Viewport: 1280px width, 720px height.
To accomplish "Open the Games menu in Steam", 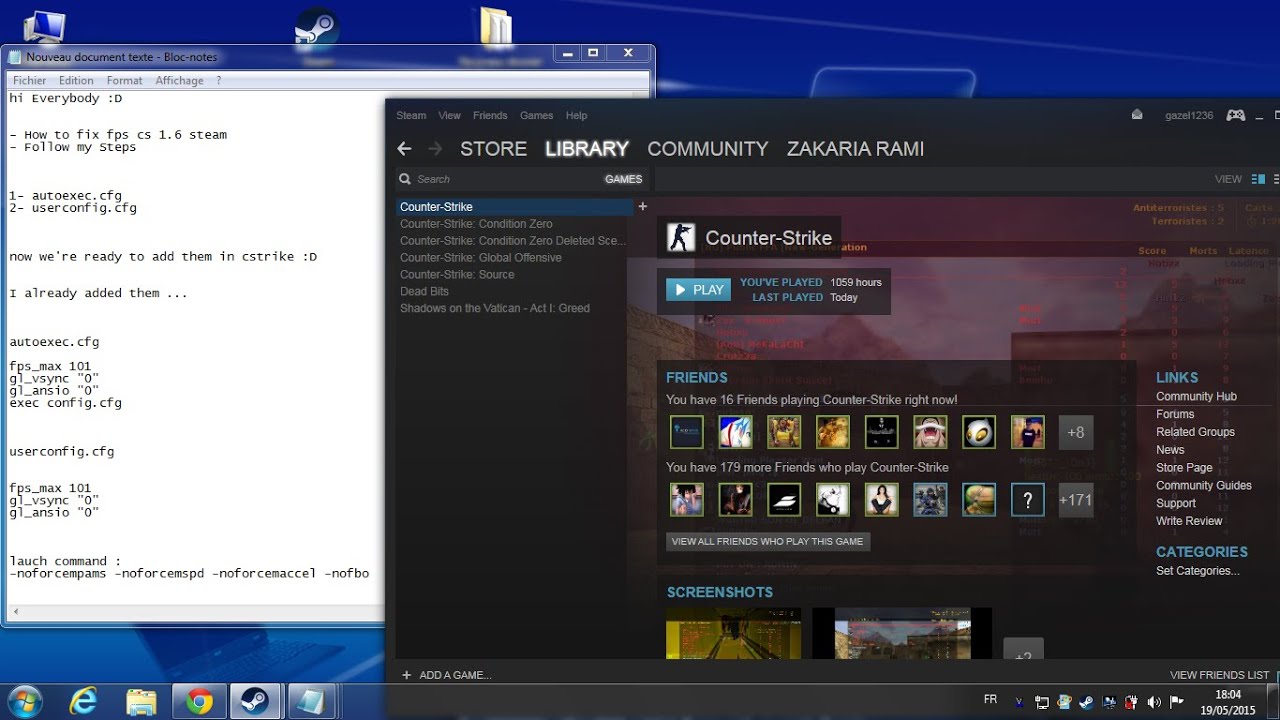I will pos(536,115).
